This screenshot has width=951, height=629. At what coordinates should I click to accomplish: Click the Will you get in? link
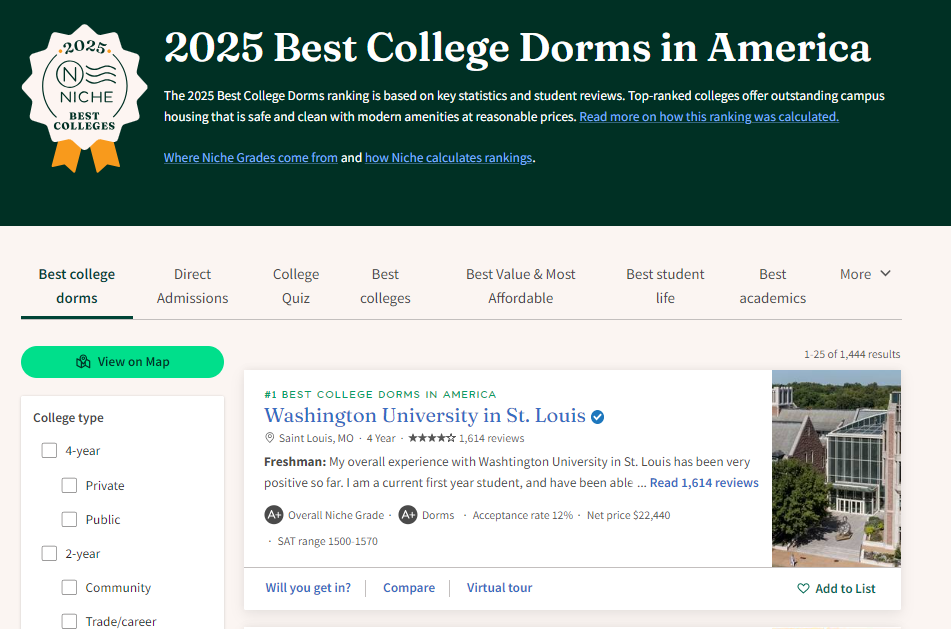click(x=308, y=588)
